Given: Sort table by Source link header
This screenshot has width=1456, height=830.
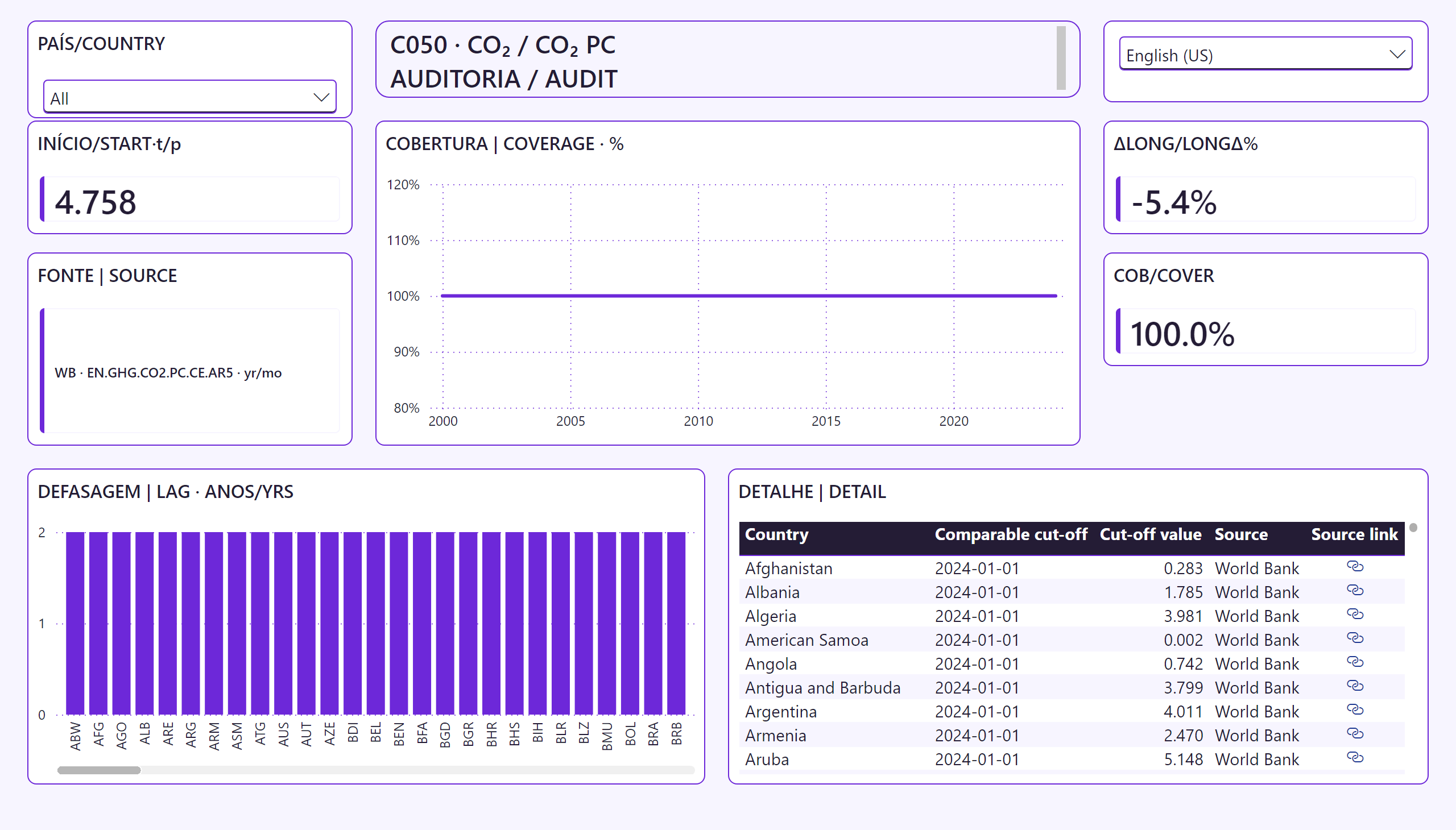Looking at the screenshot, I should click(x=1354, y=535).
